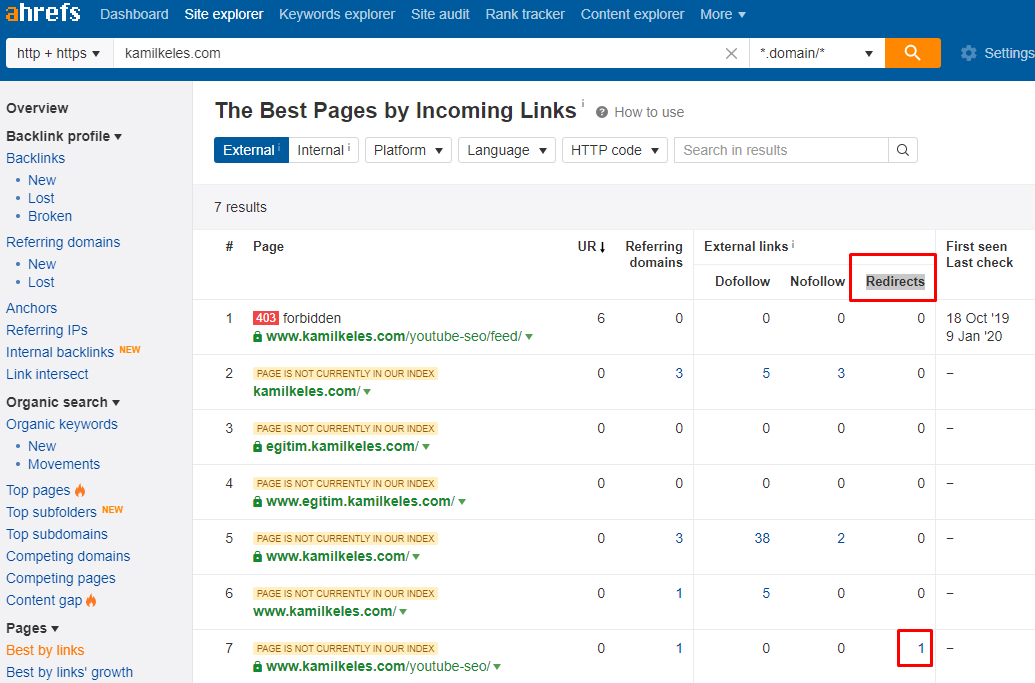Open Site audit in top navigation

(440, 14)
